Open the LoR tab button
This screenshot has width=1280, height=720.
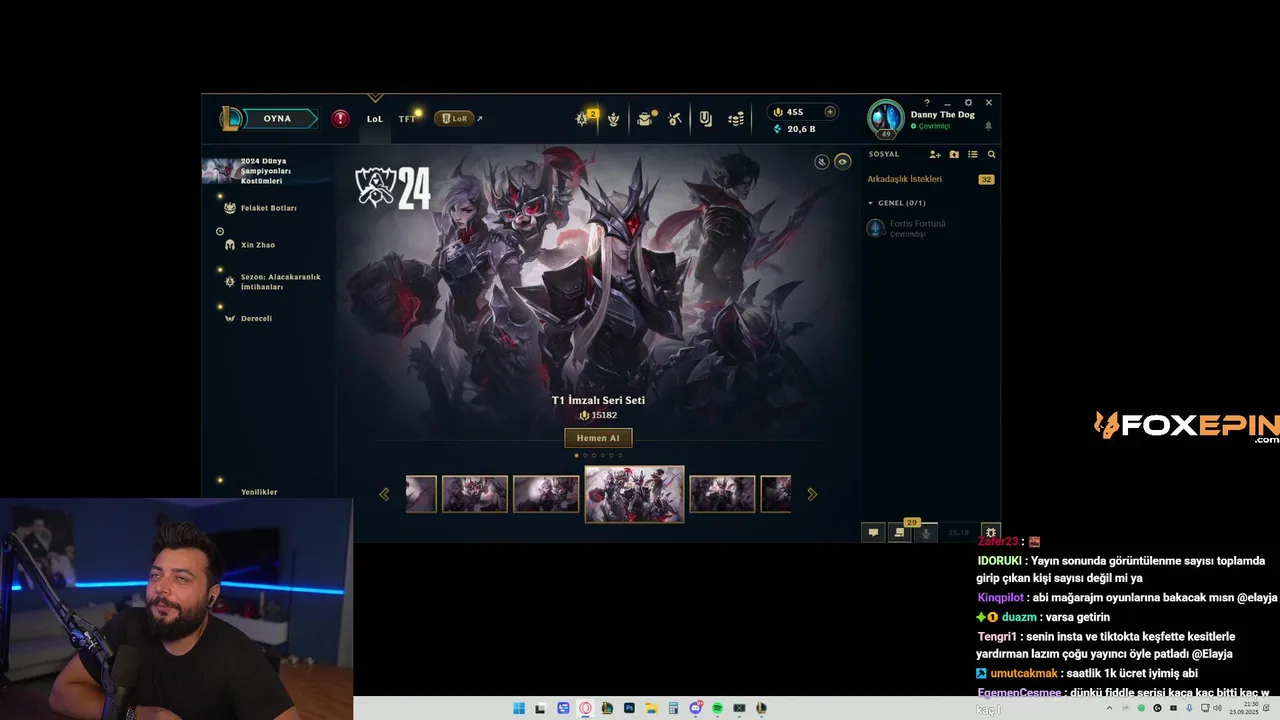tap(454, 118)
